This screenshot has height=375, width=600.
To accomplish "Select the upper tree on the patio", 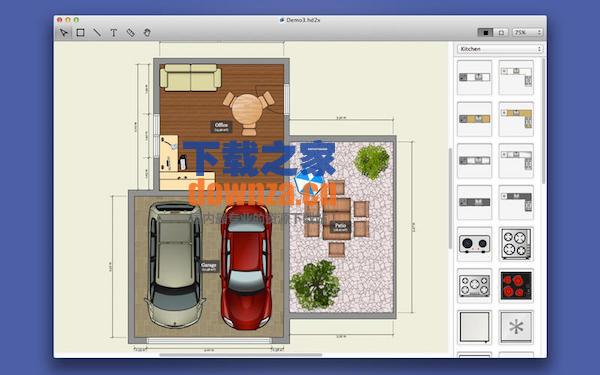I will [372, 162].
